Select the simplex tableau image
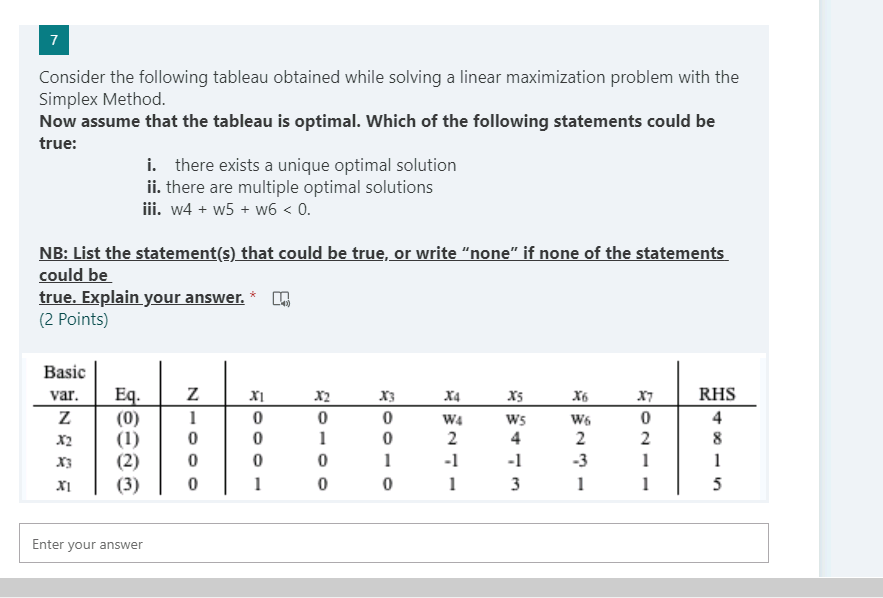 (x=394, y=425)
